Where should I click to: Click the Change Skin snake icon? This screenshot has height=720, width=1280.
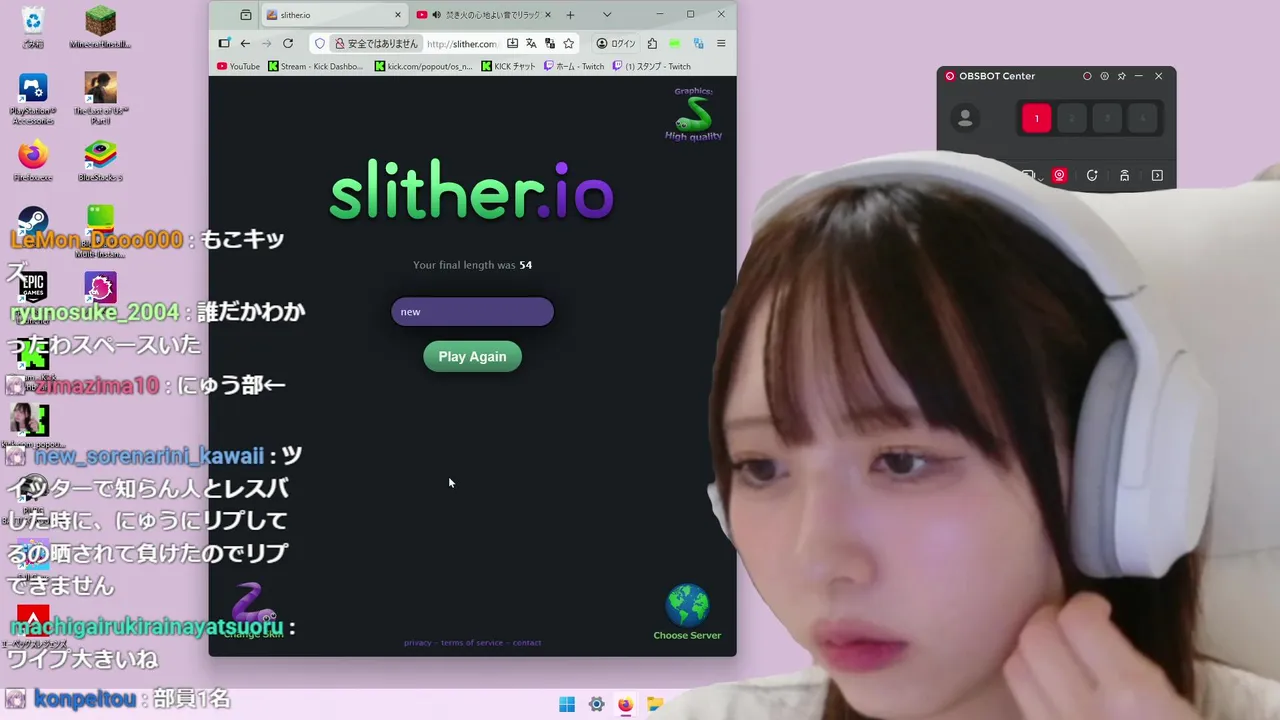coord(252,609)
